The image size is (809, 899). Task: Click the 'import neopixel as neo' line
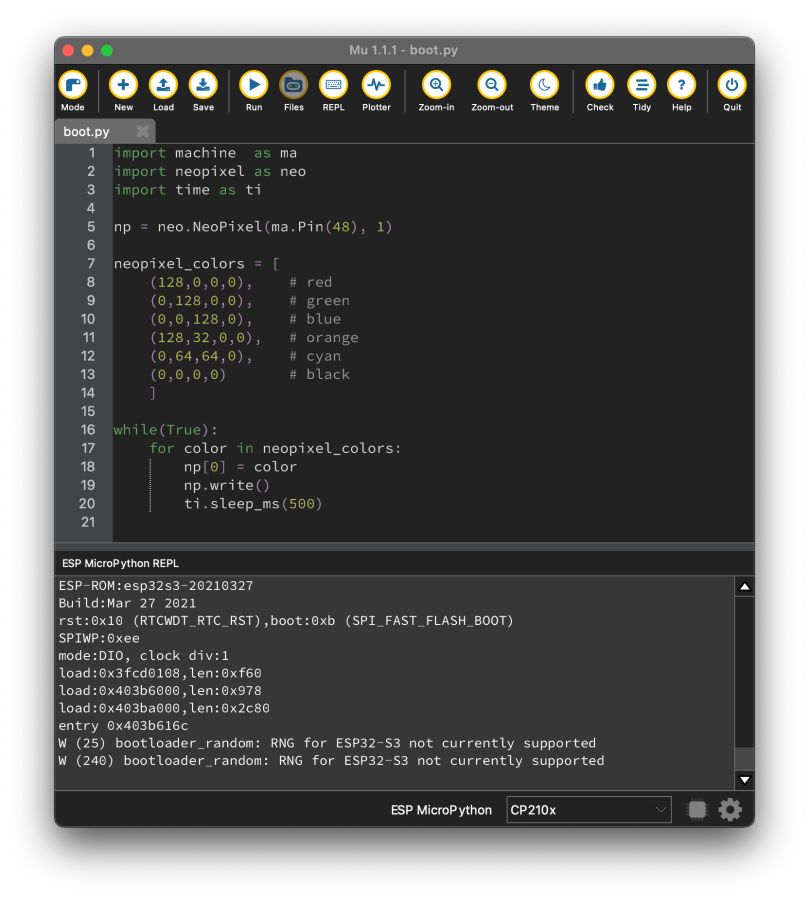pos(210,171)
